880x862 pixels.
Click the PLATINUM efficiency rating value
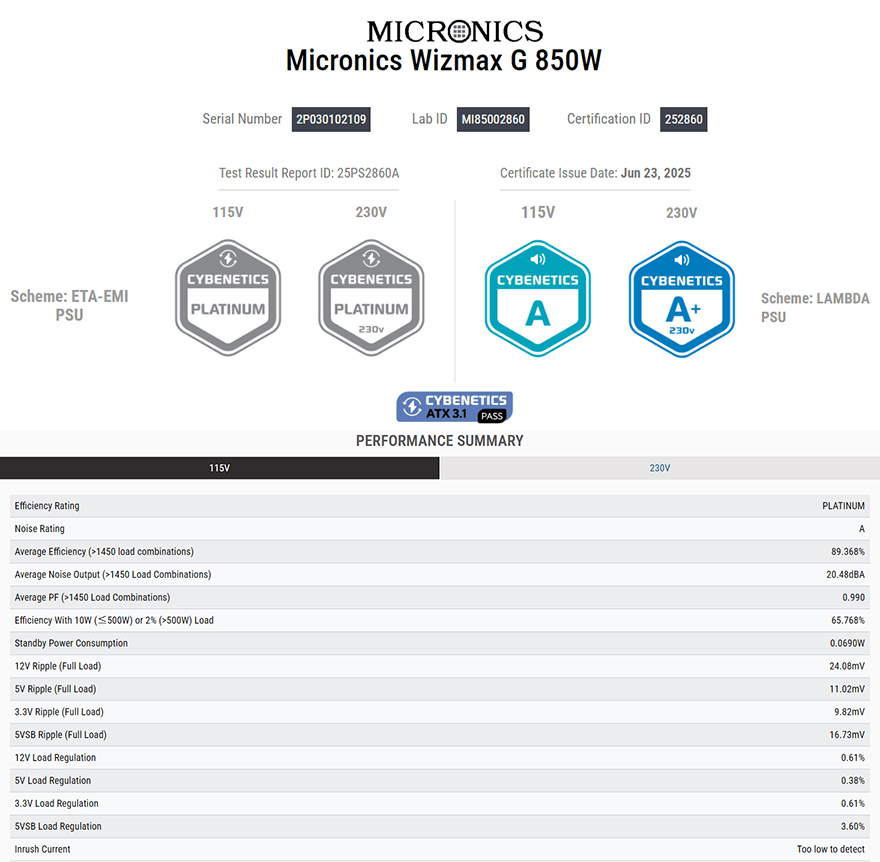pos(844,506)
